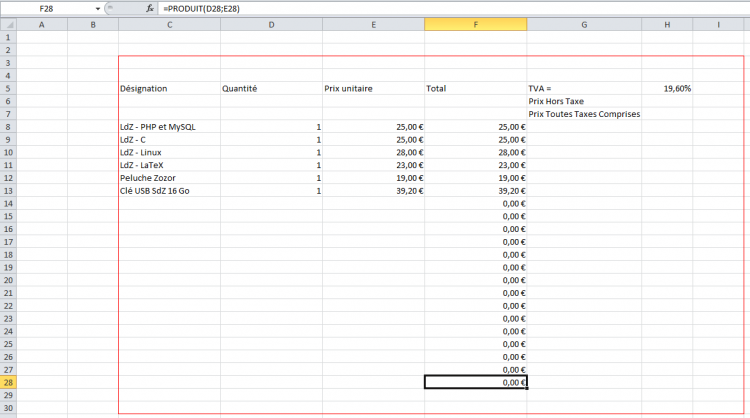
Task: Select row 5 header
Action: tap(7, 88)
